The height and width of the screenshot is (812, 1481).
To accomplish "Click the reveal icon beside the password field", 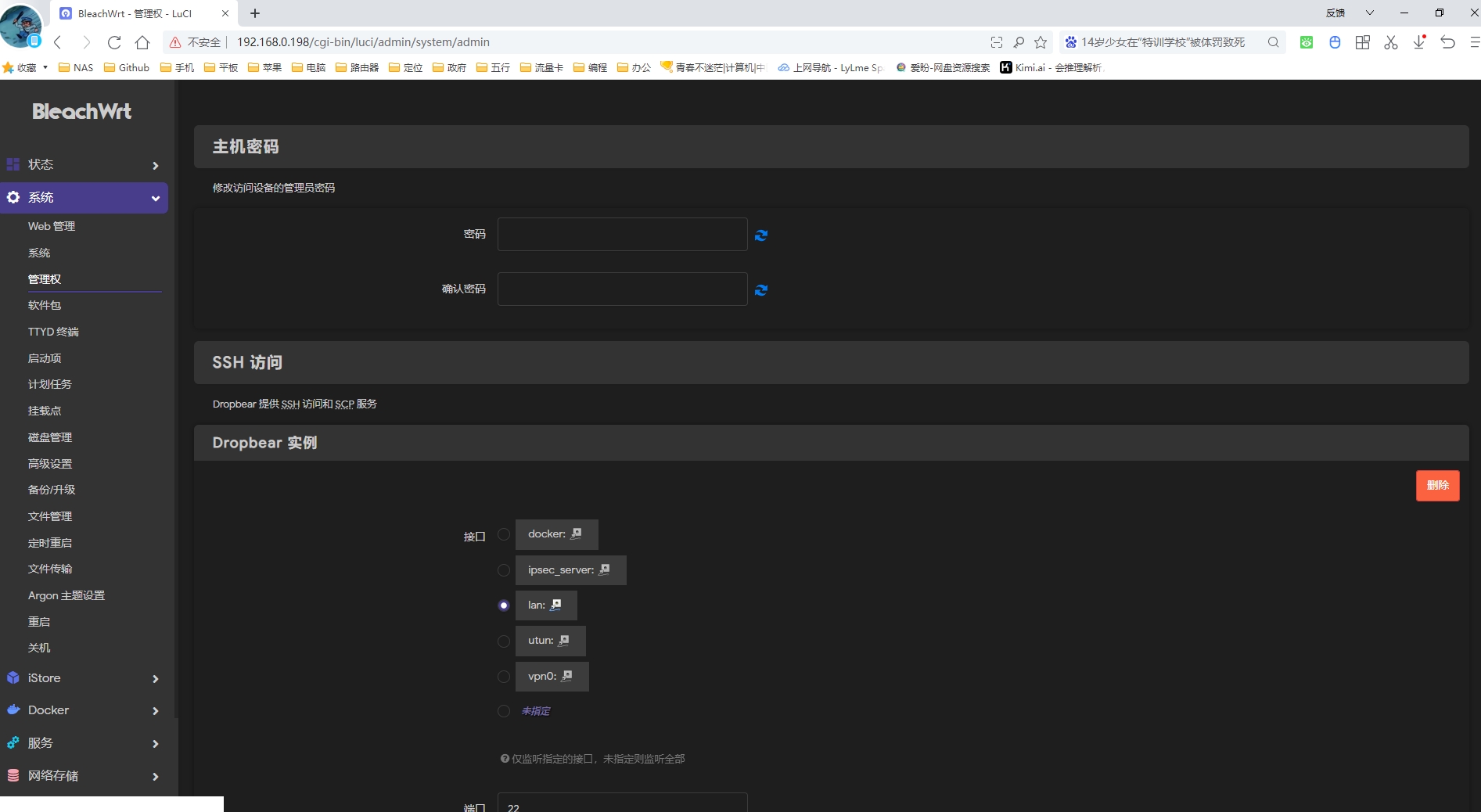I will coord(760,235).
